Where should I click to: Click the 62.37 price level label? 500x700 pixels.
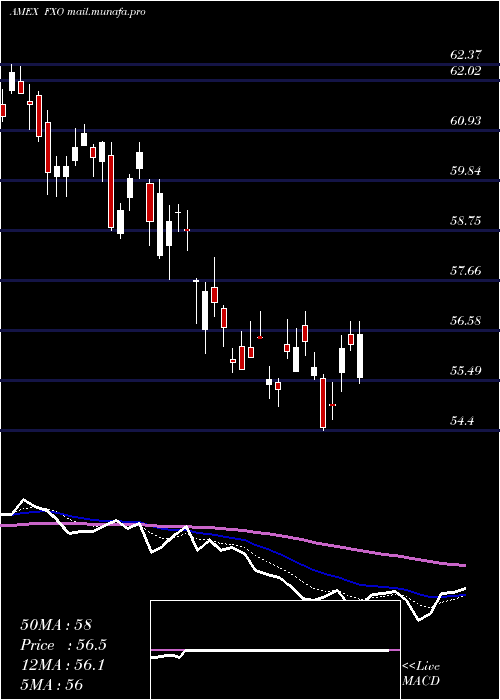[466, 55]
